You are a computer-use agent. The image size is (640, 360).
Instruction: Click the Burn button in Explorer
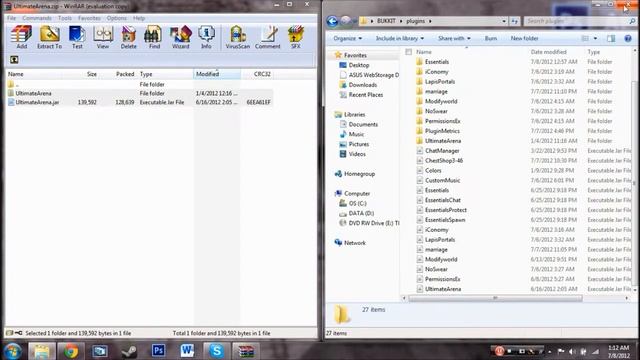(491, 38)
